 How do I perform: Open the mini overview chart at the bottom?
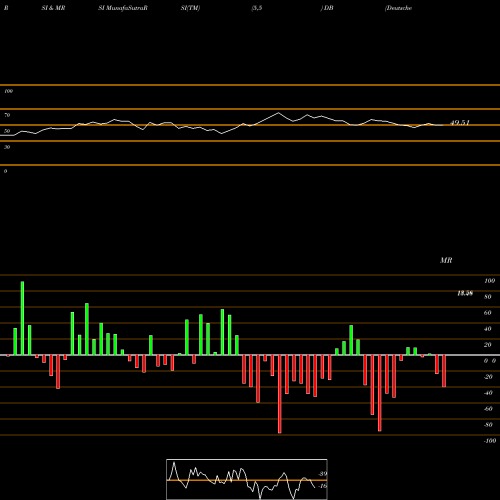point(247,479)
